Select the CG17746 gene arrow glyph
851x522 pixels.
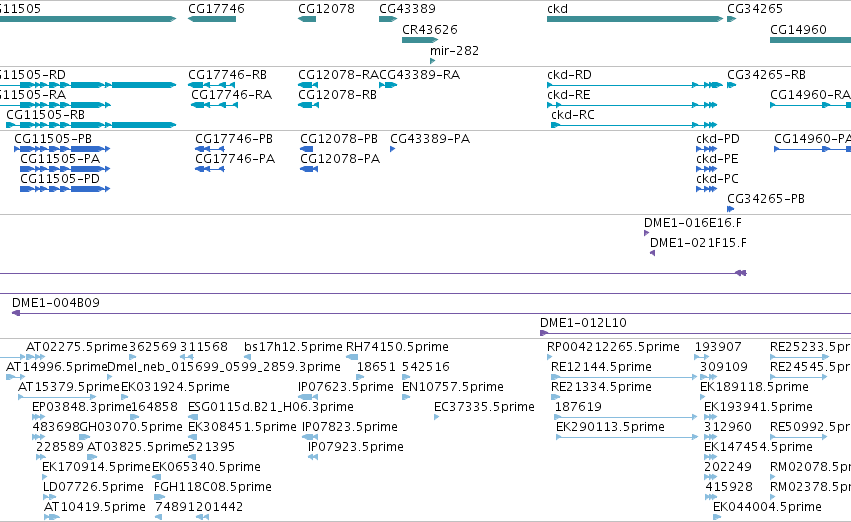212,19
